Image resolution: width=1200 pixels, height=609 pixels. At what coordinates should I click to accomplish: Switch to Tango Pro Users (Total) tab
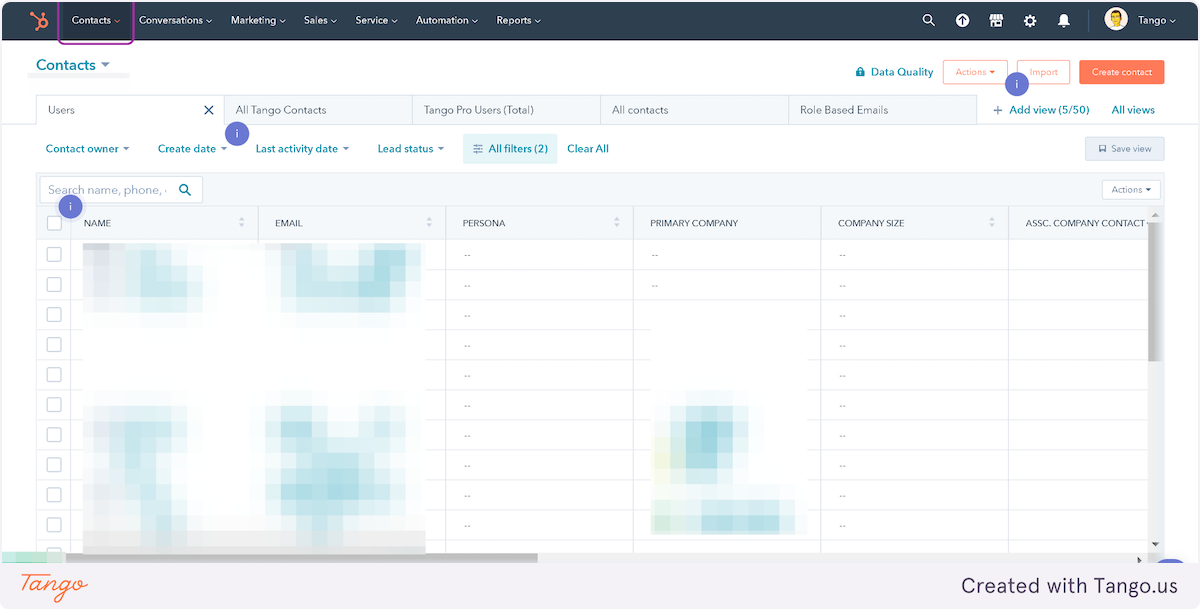click(506, 110)
